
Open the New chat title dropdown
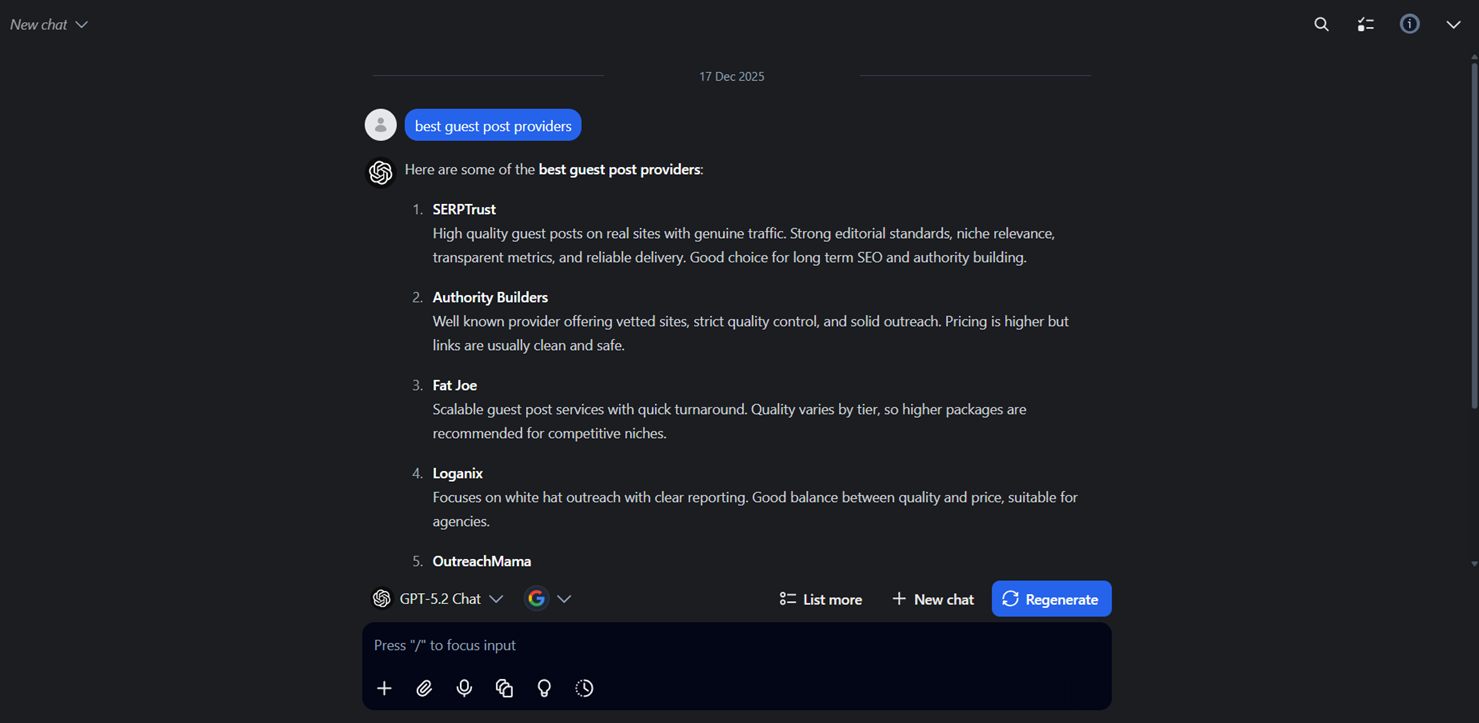pyautogui.click(x=49, y=24)
